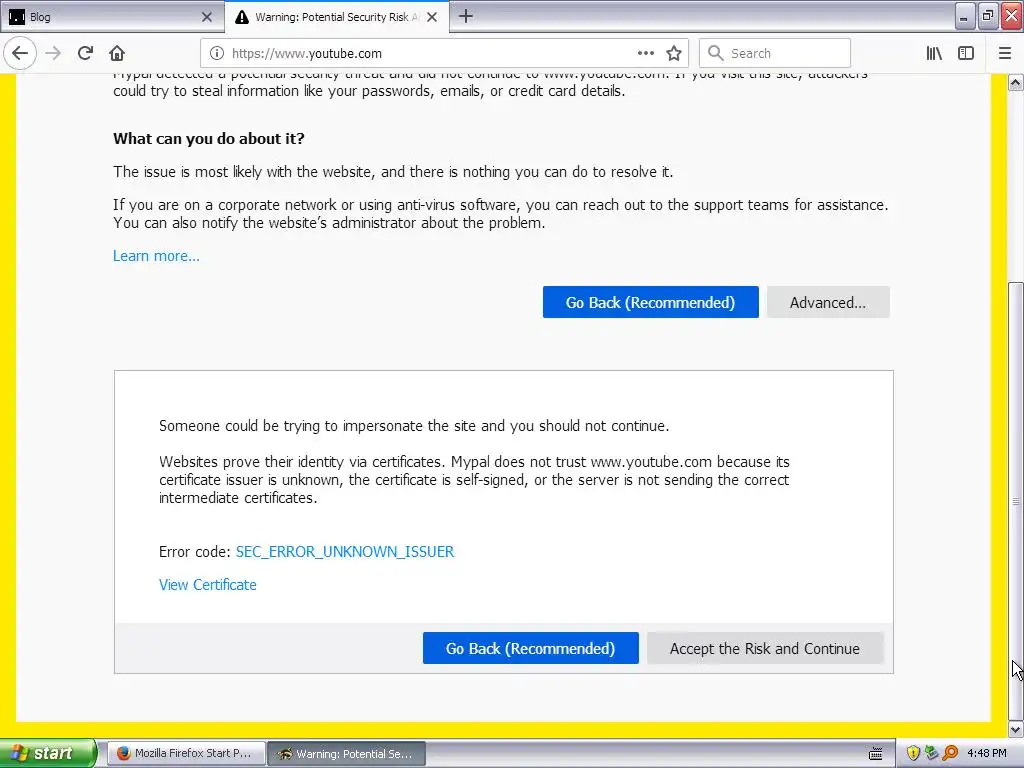Click the keyboard icon in the taskbar
This screenshot has width=1024, height=768.
click(876, 754)
